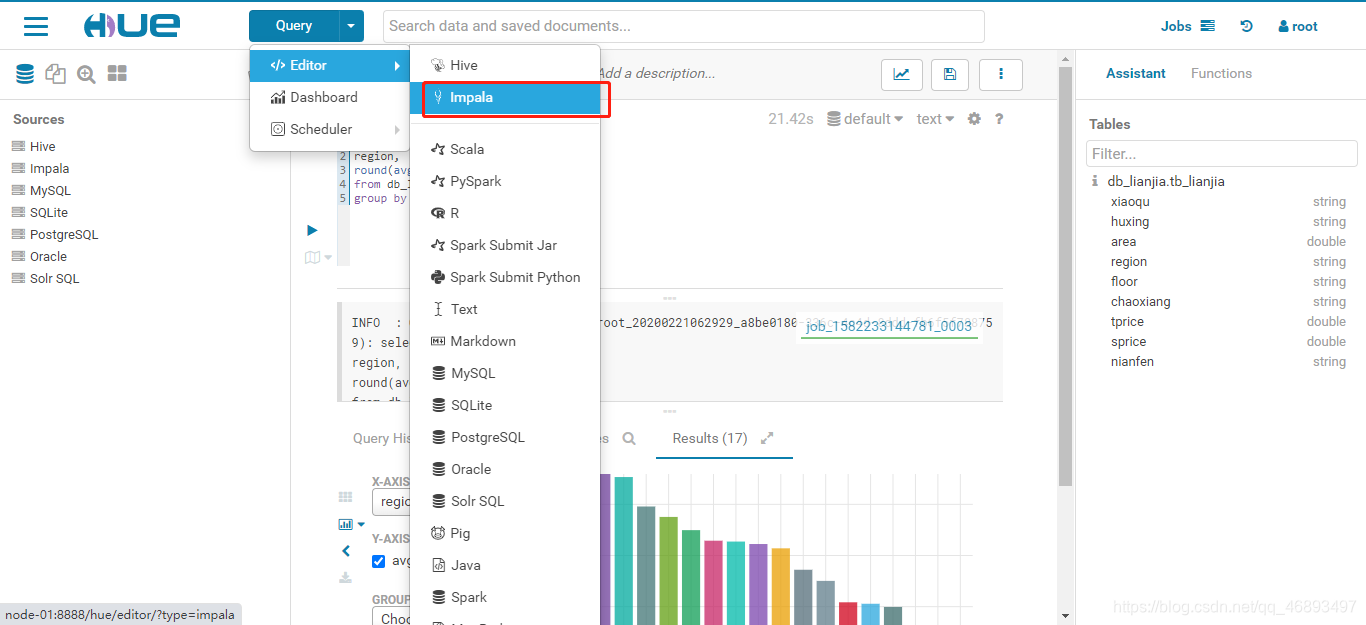Collapse chart settings with the left chevron
The width and height of the screenshot is (1366, 625).
(x=346, y=550)
